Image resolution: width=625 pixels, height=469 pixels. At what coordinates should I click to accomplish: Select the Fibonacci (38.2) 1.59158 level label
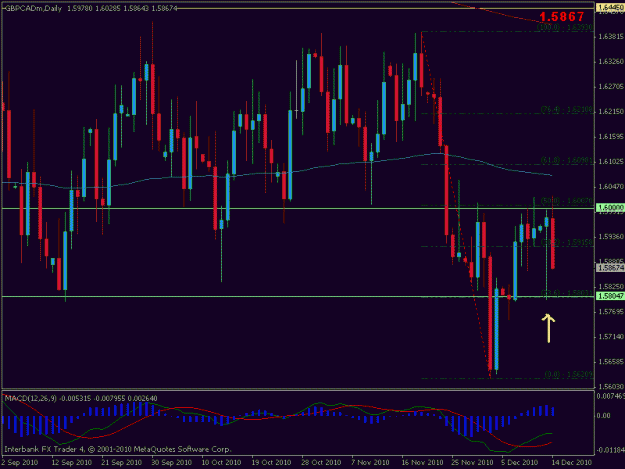pyautogui.click(x=567, y=242)
